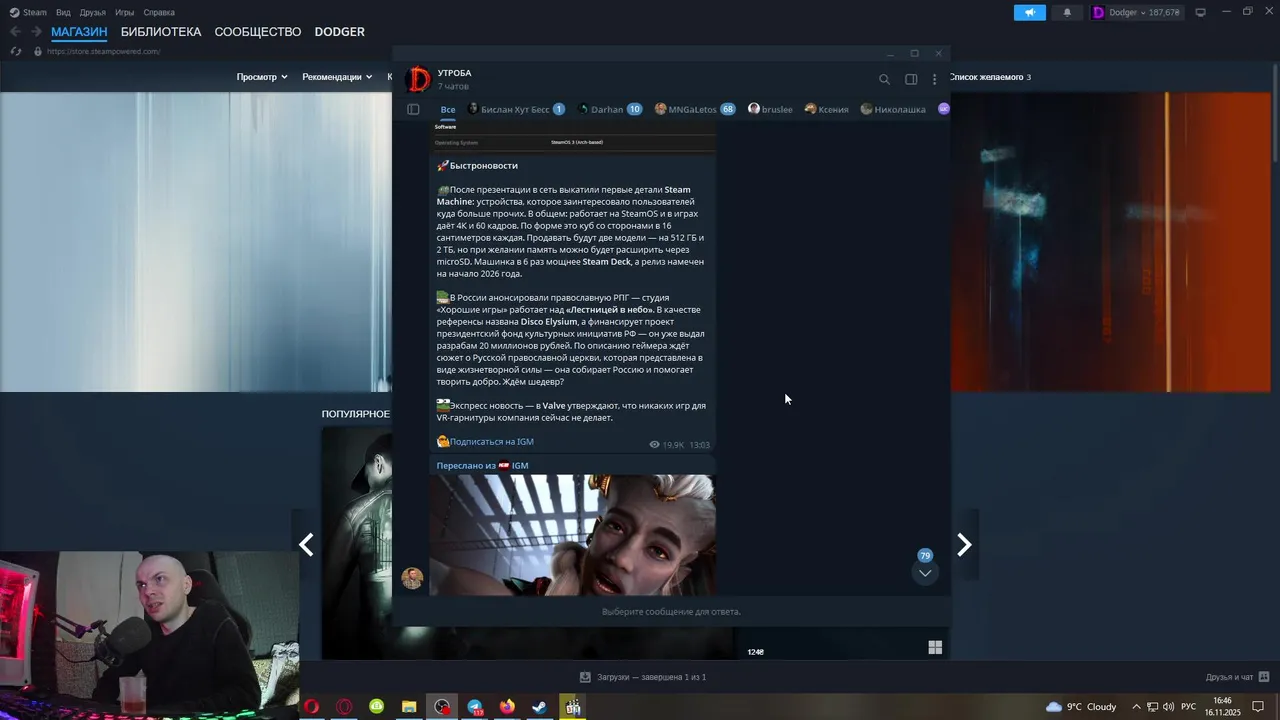This screenshot has height=720, width=1280.
Task: Open File Explorer from taskbar
Action: pyautogui.click(x=409, y=707)
